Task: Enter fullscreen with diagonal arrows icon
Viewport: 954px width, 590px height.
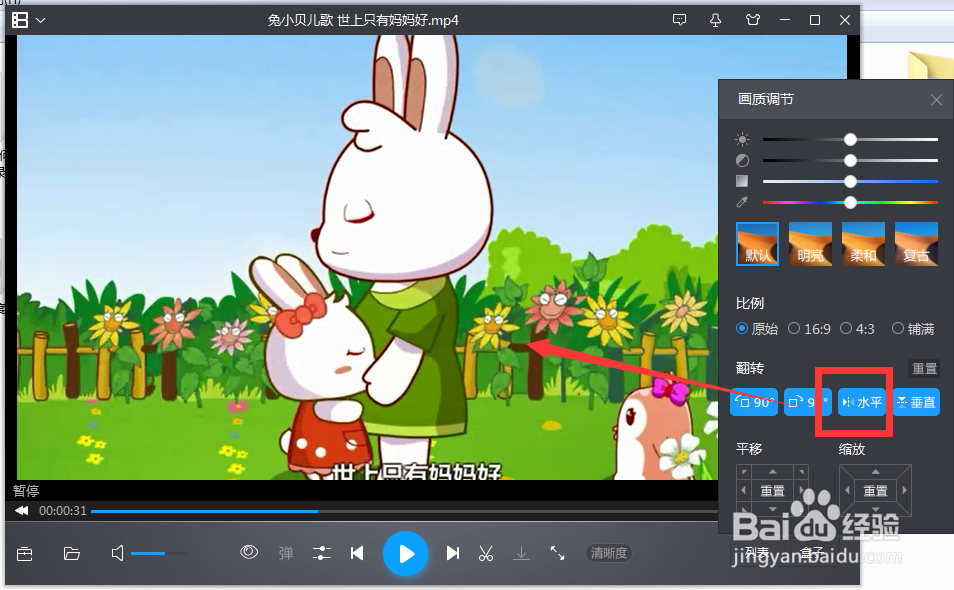Action: pyautogui.click(x=557, y=554)
